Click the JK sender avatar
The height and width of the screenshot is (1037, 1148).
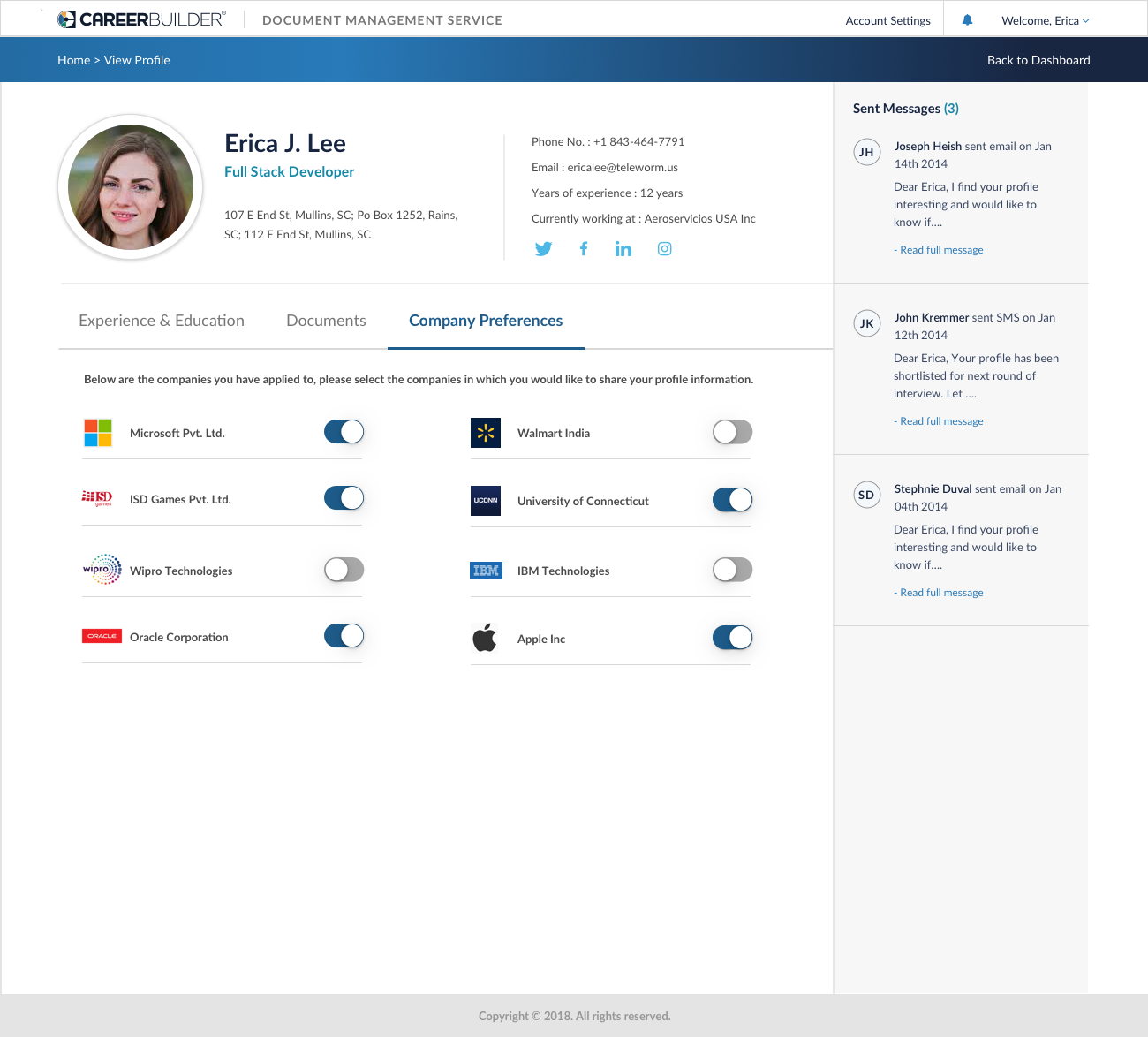click(x=867, y=323)
